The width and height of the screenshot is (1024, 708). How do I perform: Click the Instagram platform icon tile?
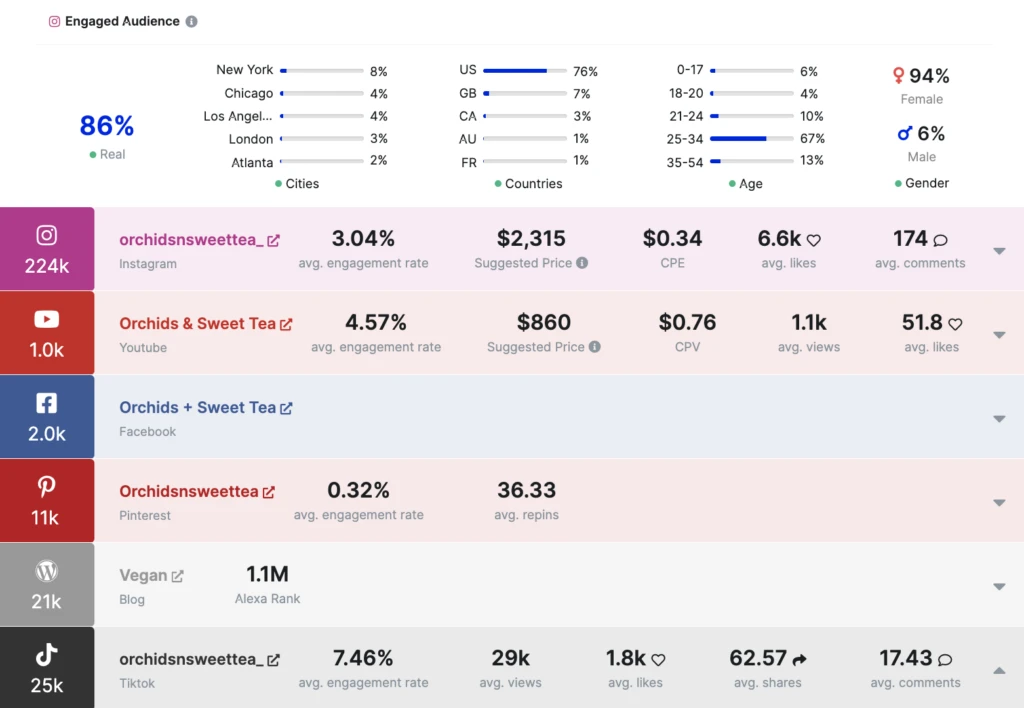47,249
